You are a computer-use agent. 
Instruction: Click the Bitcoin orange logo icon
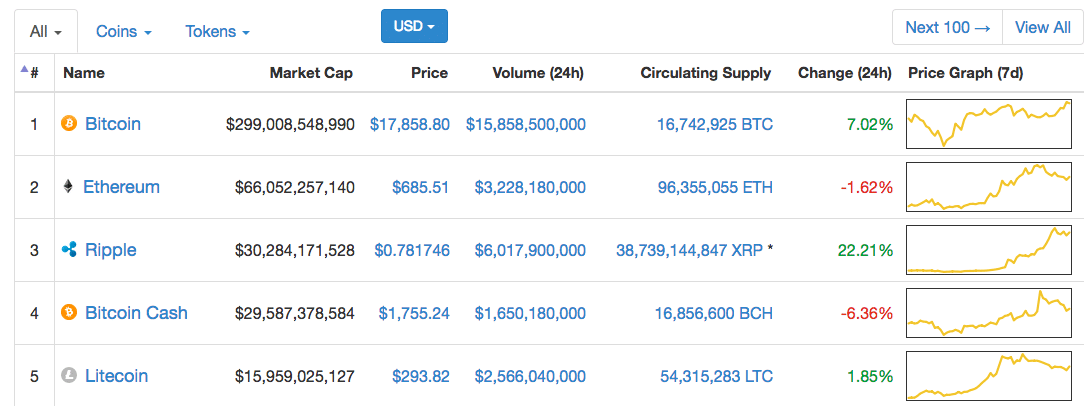click(69, 124)
